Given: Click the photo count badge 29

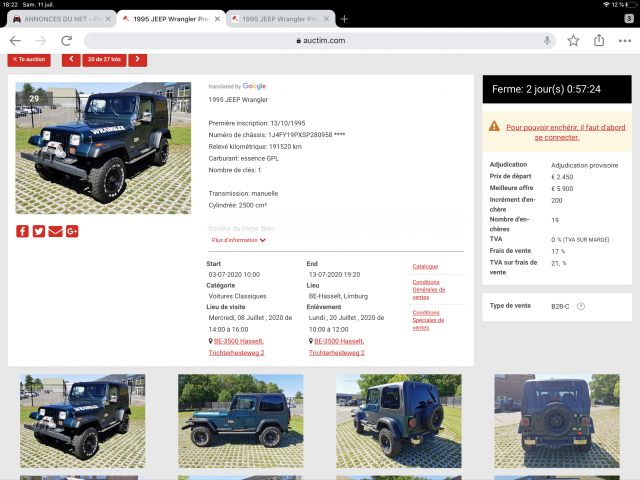Looking at the screenshot, I should [34, 98].
